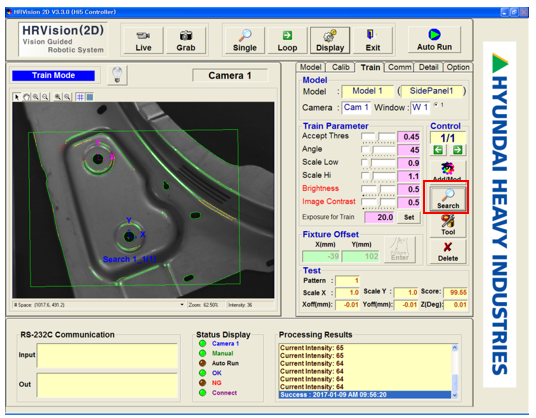Select the radio button next to W 1

point(436,105)
